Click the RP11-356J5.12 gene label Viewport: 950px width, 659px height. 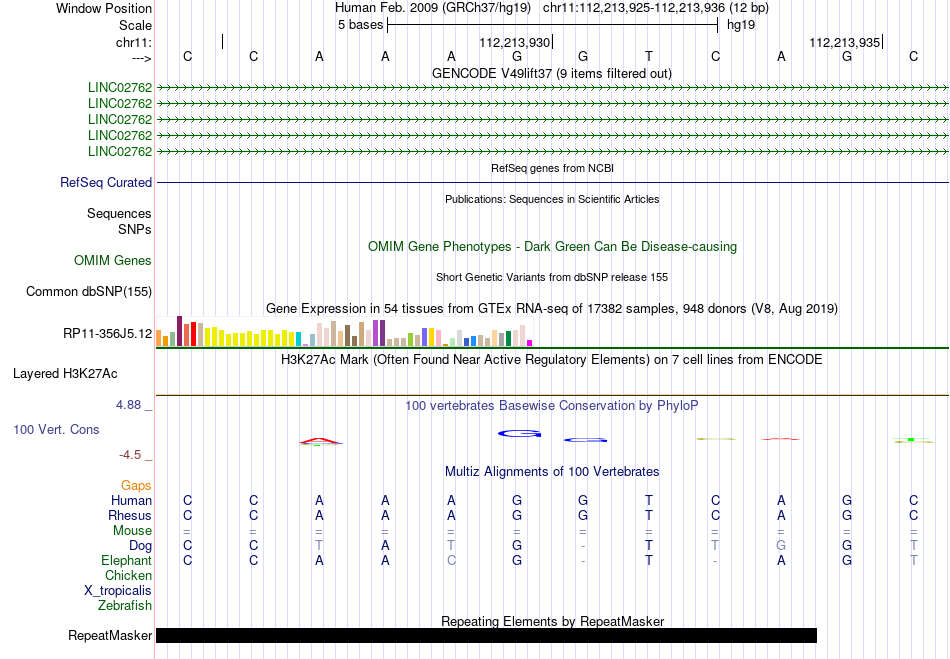pos(107,334)
